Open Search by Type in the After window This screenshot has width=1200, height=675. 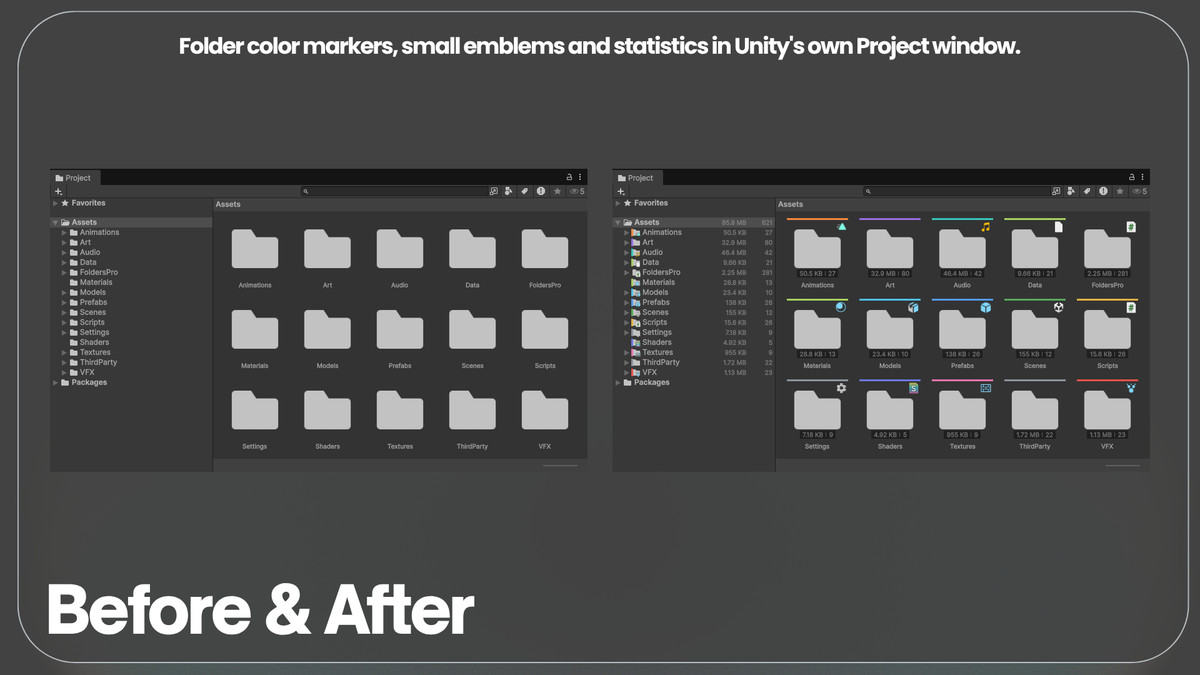[x=1072, y=191]
